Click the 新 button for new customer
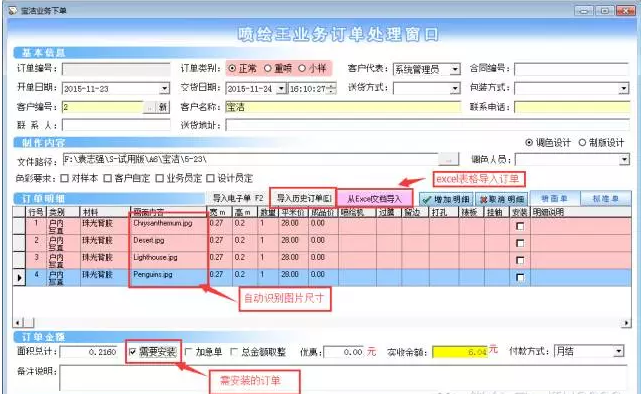Screen dimensions: 641x394 (x=163, y=107)
